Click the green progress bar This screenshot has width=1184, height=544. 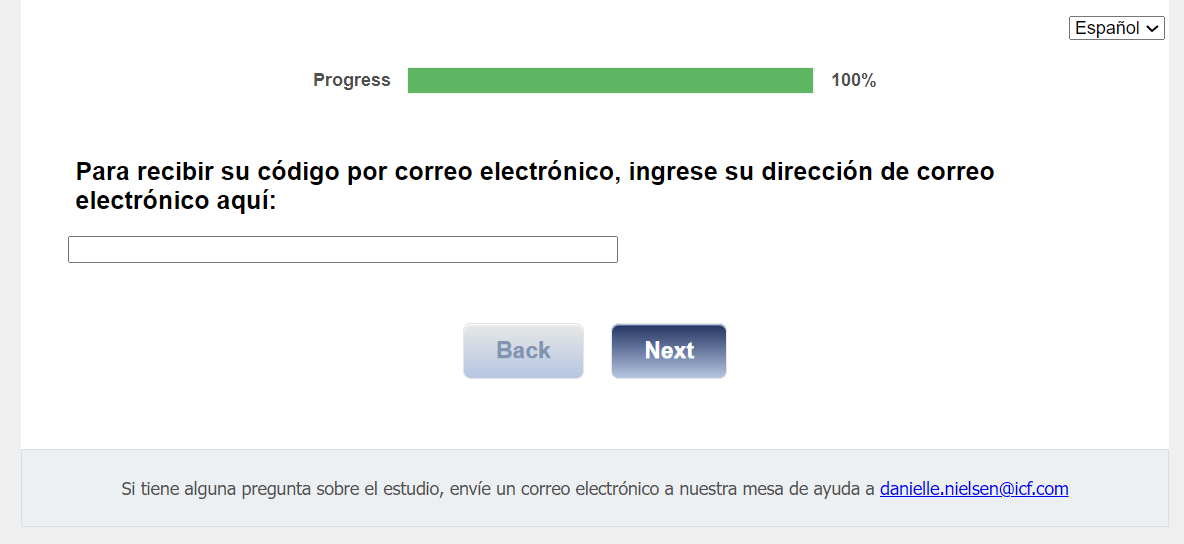[610, 81]
